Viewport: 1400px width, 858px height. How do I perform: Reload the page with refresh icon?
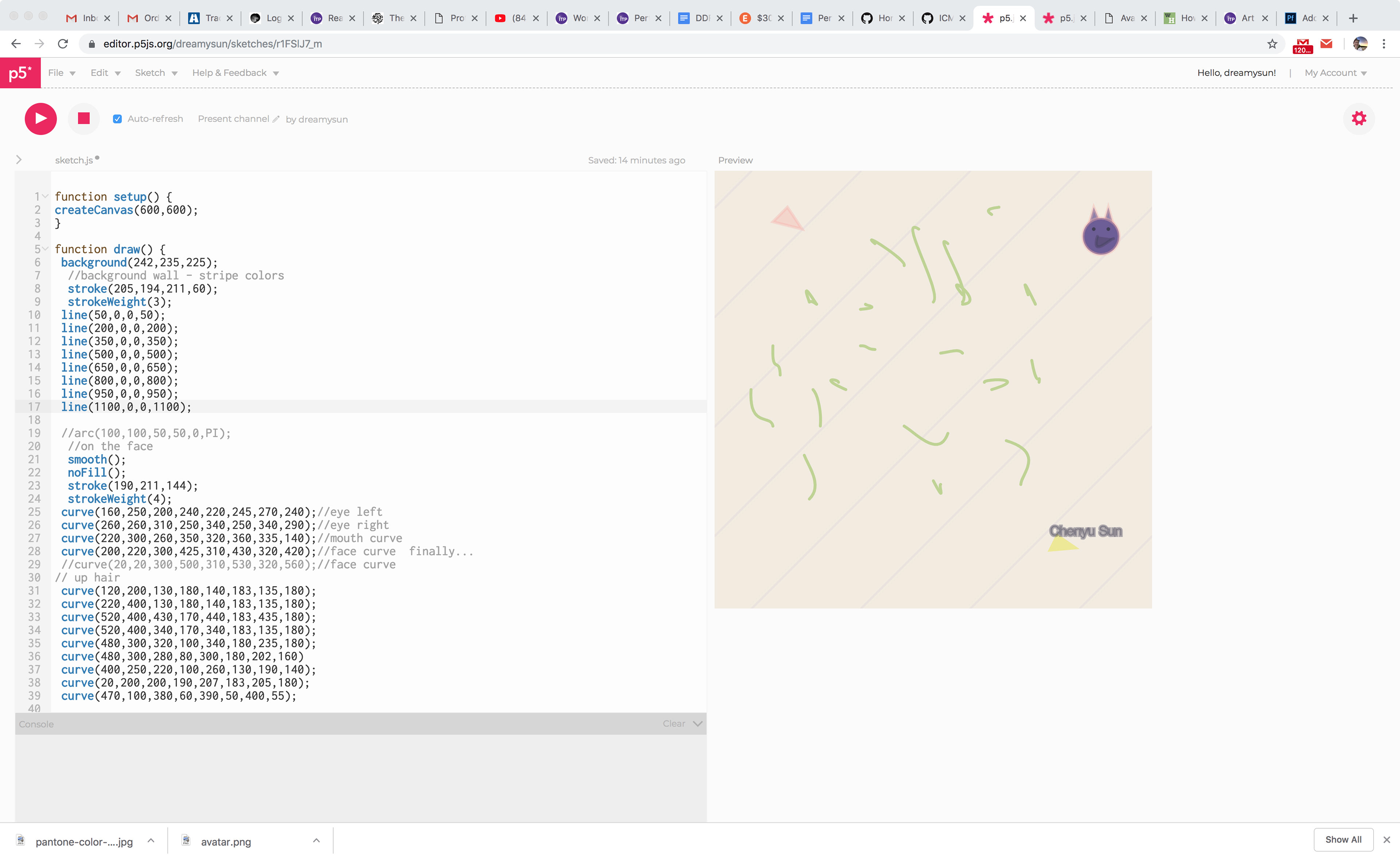point(63,44)
